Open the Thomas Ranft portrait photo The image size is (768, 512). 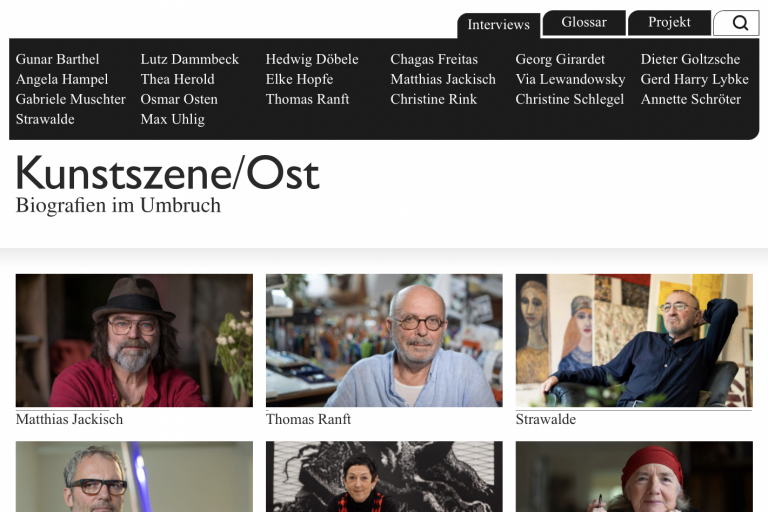tap(384, 340)
